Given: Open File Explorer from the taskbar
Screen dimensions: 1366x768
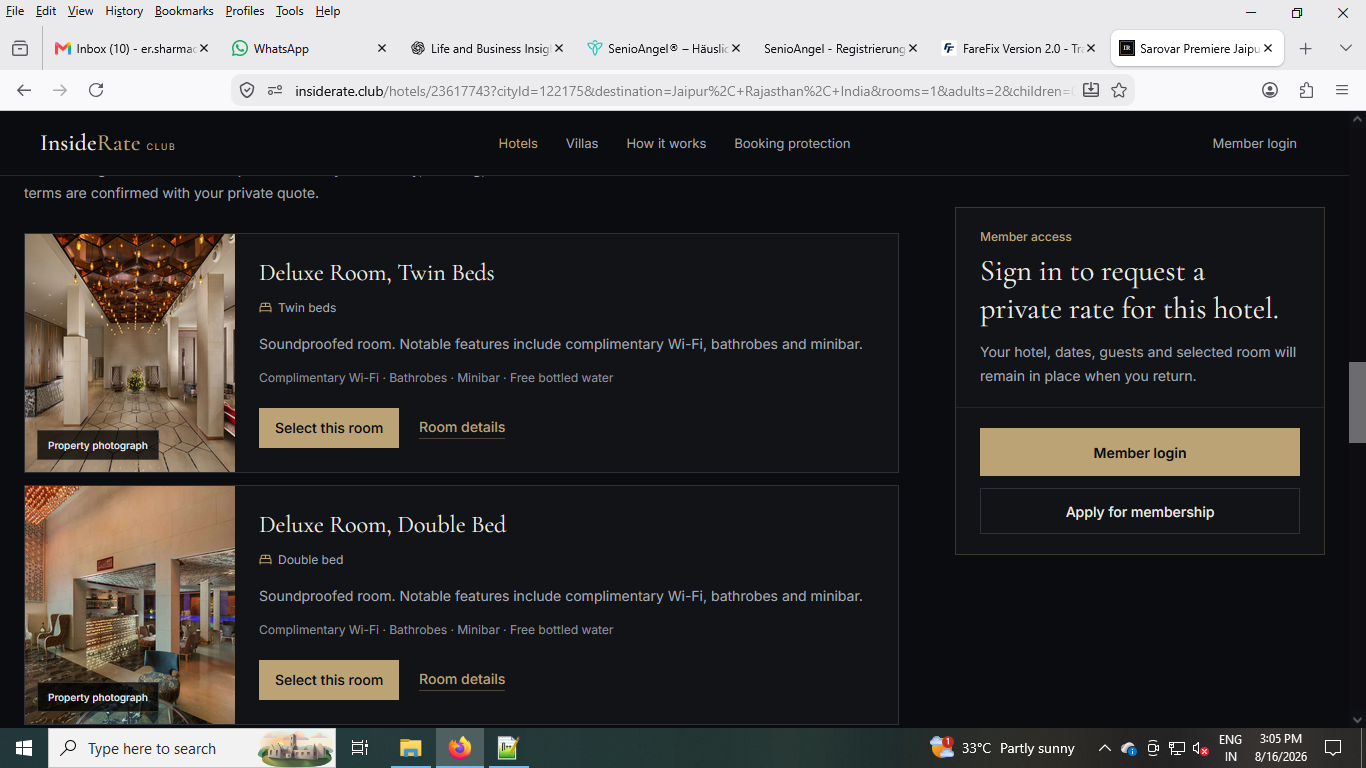Looking at the screenshot, I should coord(411,748).
